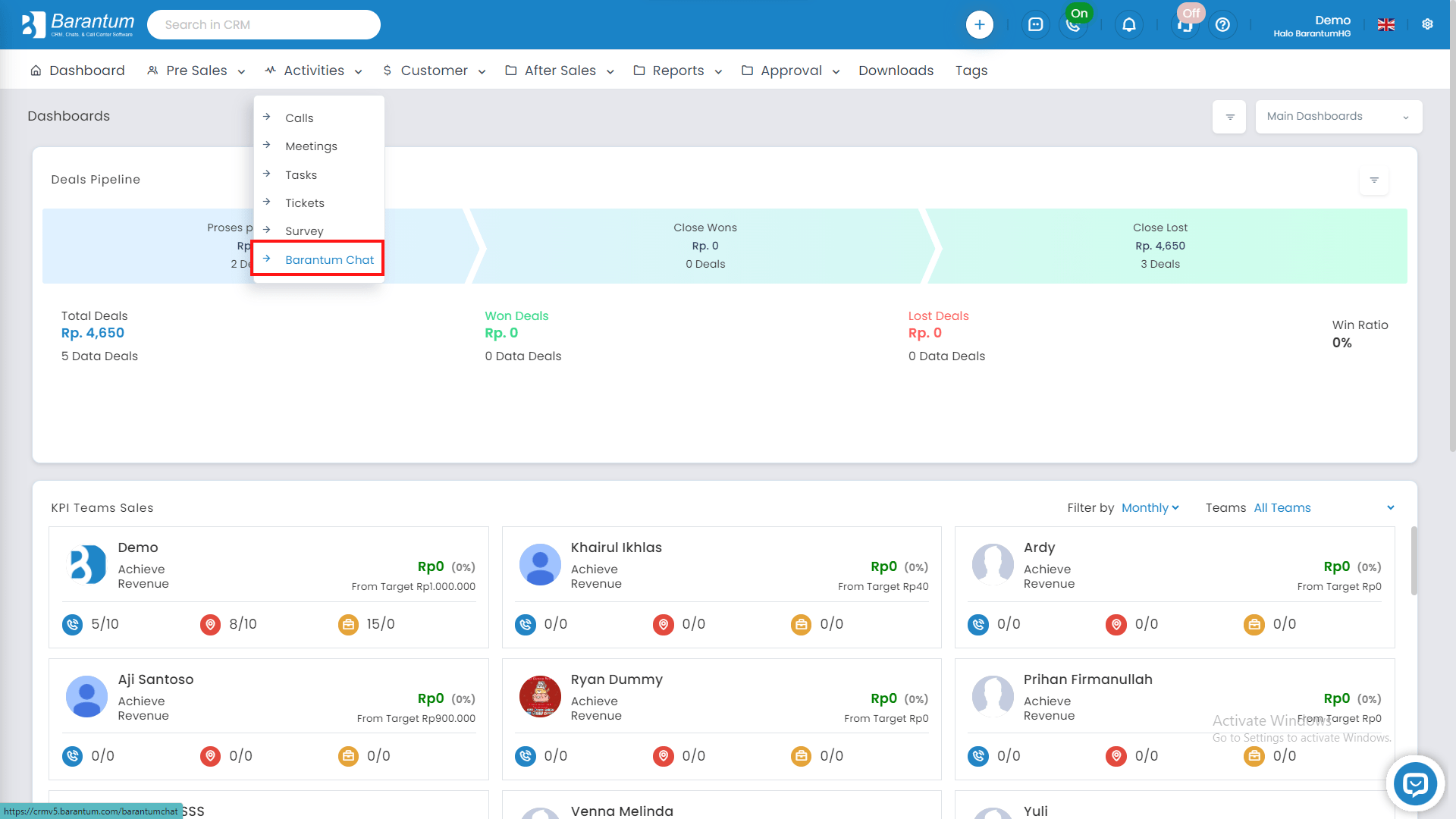Click the Venna Melinda name
Image resolution: width=1456 pixels, height=819 pixels.
tap(622, 811)
